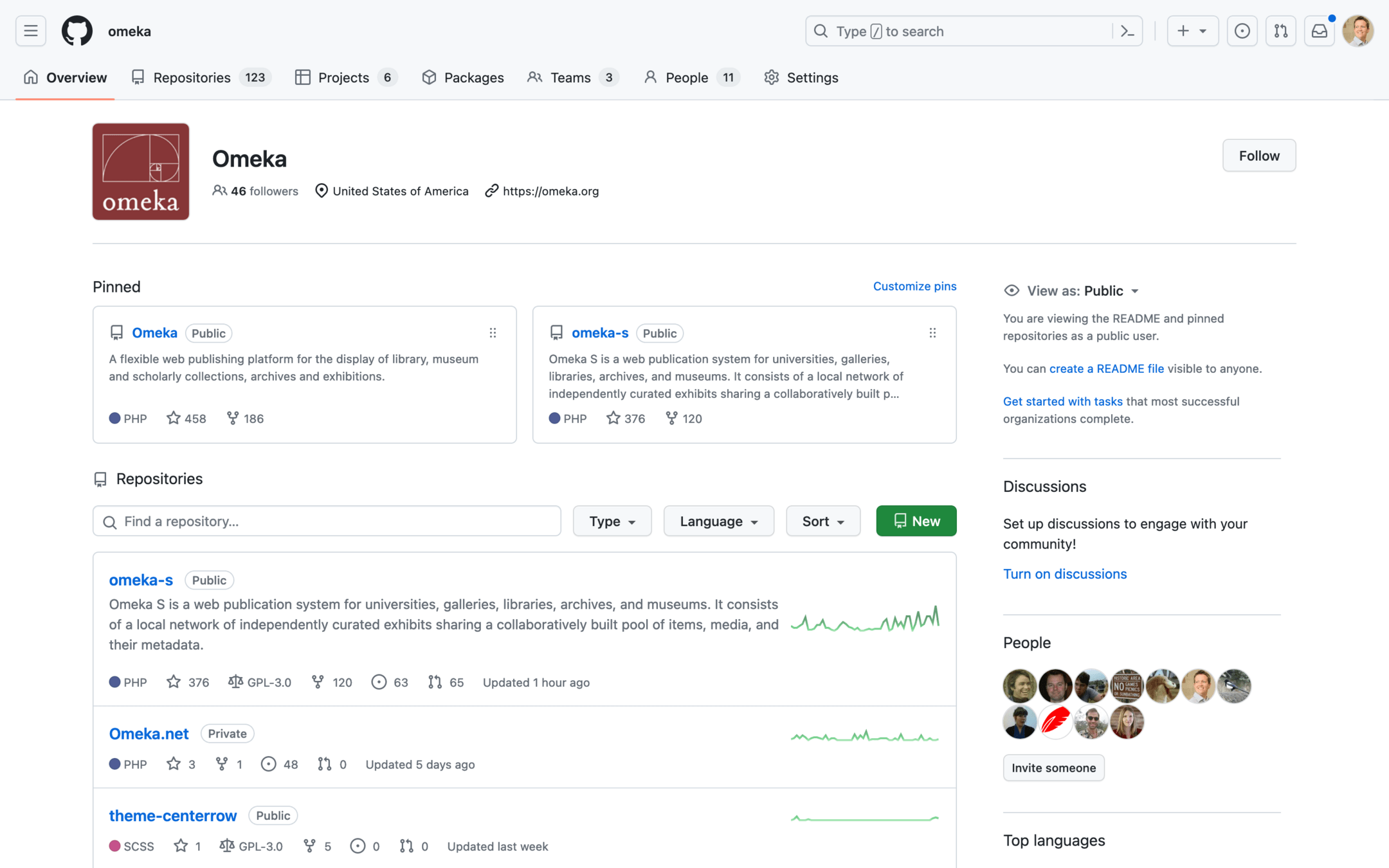Open the Teams tab
The image size is (1389, 868).
570,78
